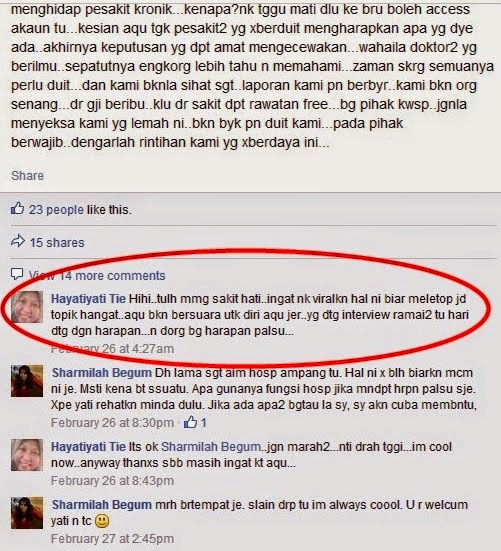Open Hayatiyati Tie's name on the circled comment

coord(88,299)
